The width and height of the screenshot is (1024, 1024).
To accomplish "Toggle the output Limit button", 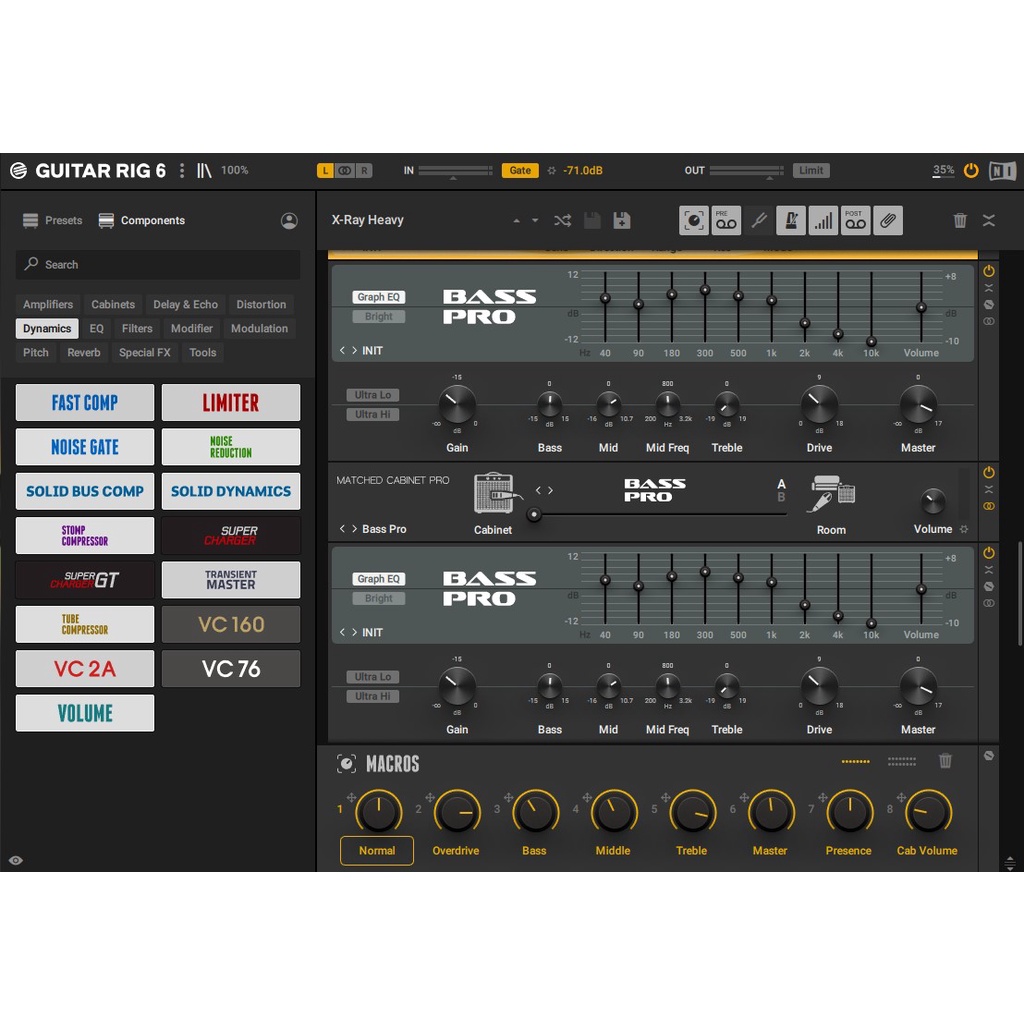I will (811, 170).
